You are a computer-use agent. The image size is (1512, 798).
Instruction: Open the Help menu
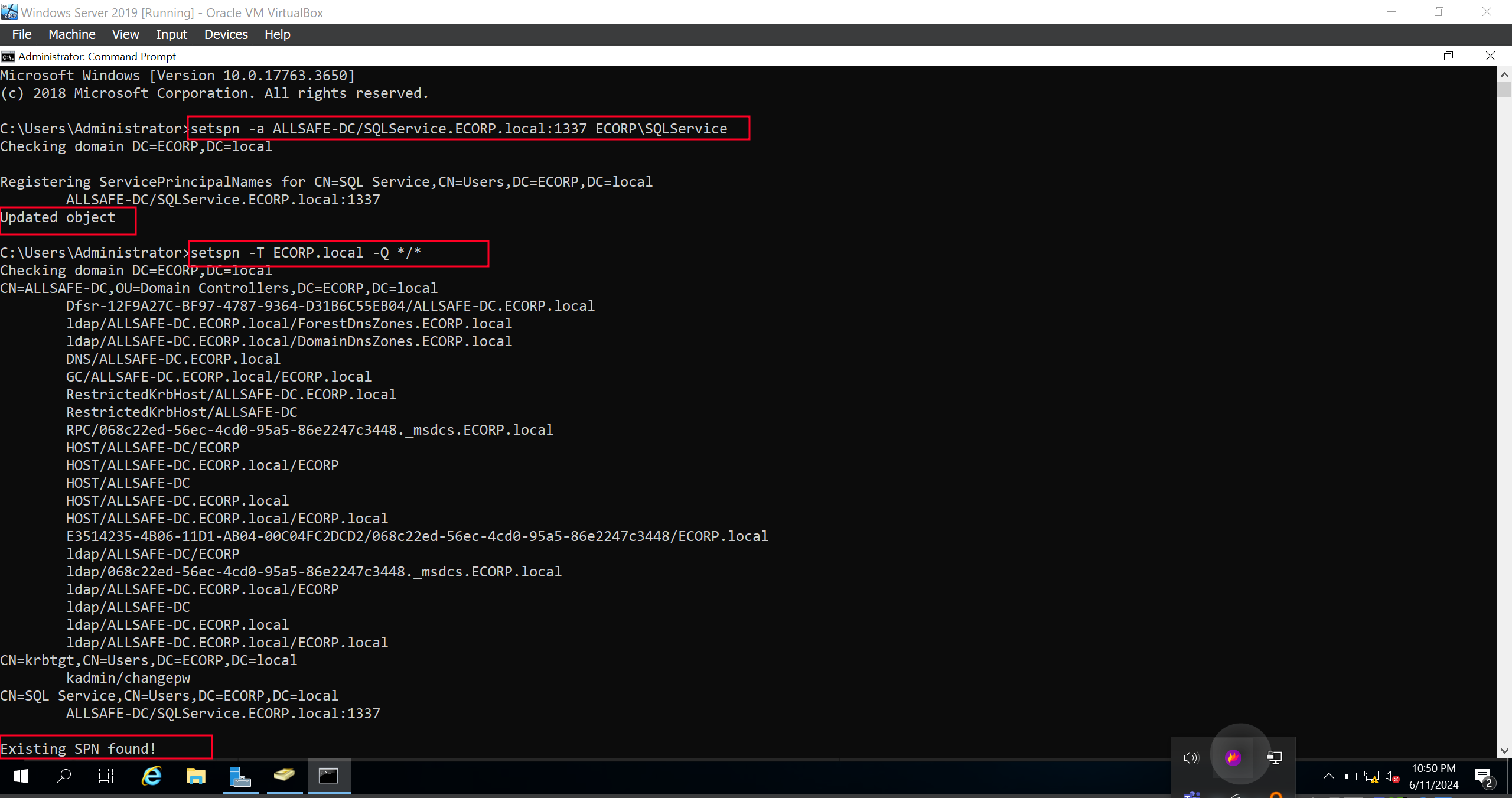pos(277,34)
